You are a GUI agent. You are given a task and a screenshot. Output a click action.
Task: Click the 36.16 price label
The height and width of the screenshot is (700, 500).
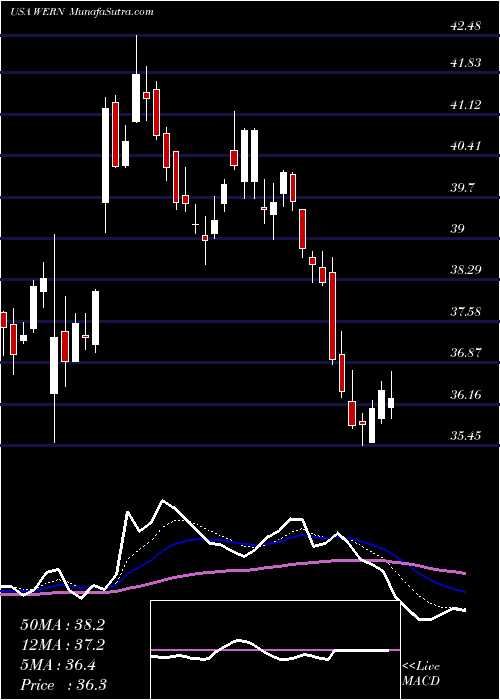(x=466, y=395)
